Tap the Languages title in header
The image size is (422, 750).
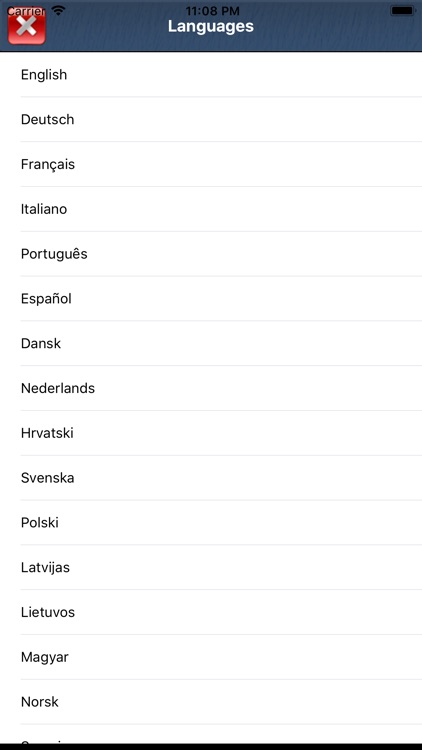[x=211, y=26]
